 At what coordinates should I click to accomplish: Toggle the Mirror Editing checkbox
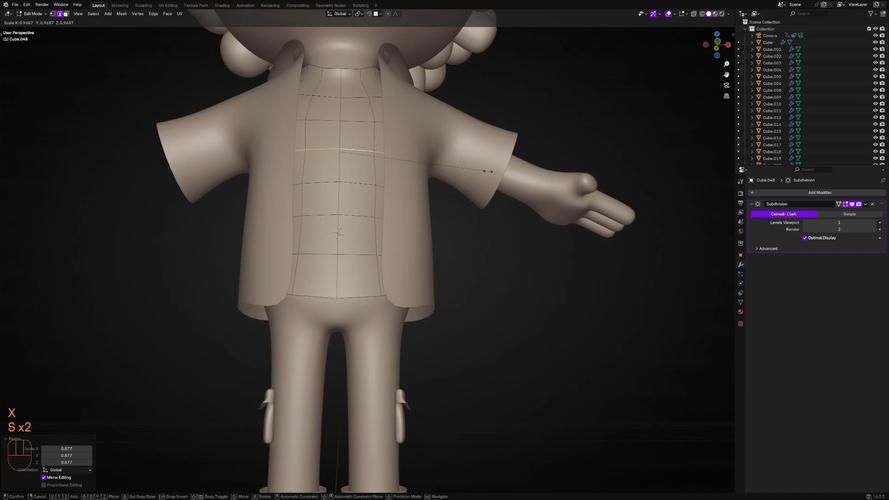[x=44, y=478]
